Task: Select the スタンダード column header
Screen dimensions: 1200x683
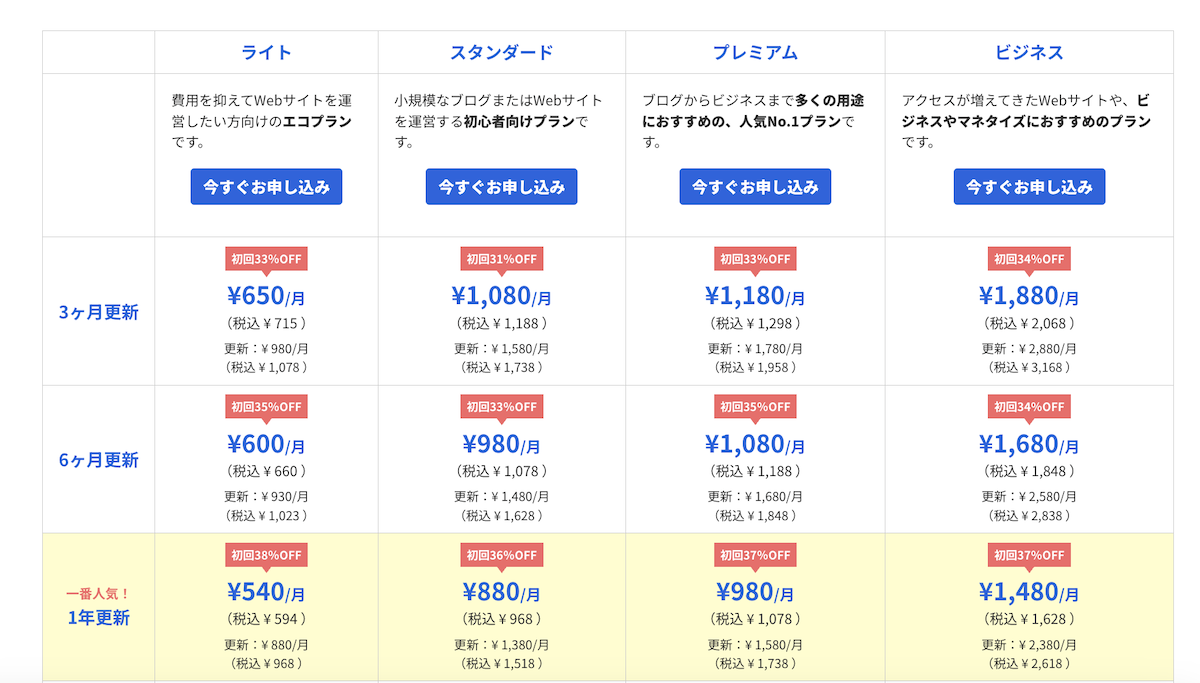Action: (x=501, y=52)
